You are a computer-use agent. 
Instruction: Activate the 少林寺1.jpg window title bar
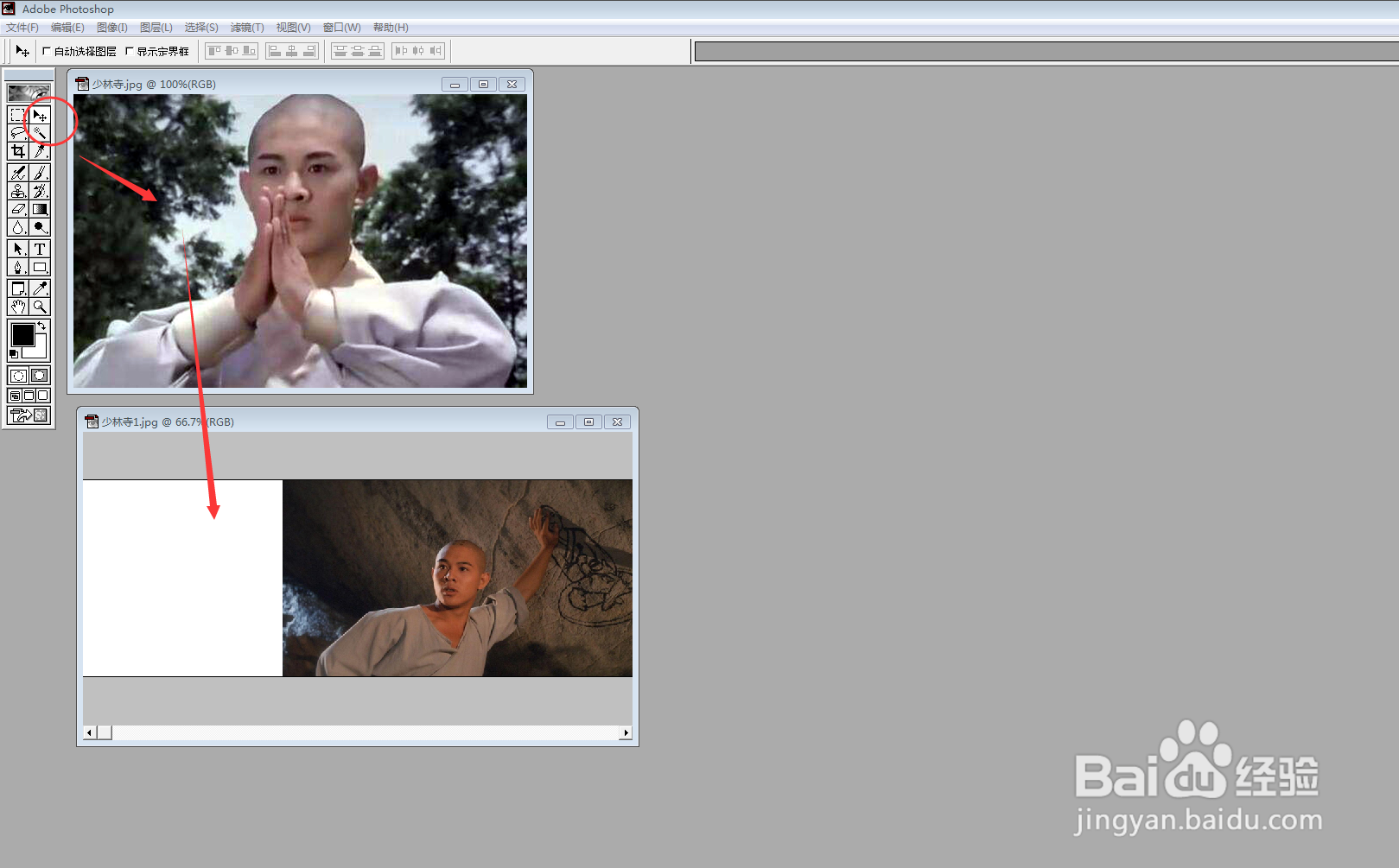point(358,421)
